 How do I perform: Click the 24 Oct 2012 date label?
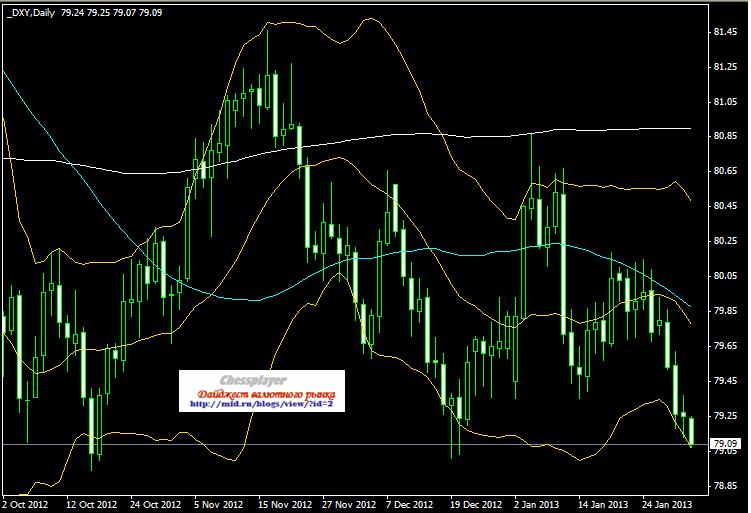click(155, 504)
